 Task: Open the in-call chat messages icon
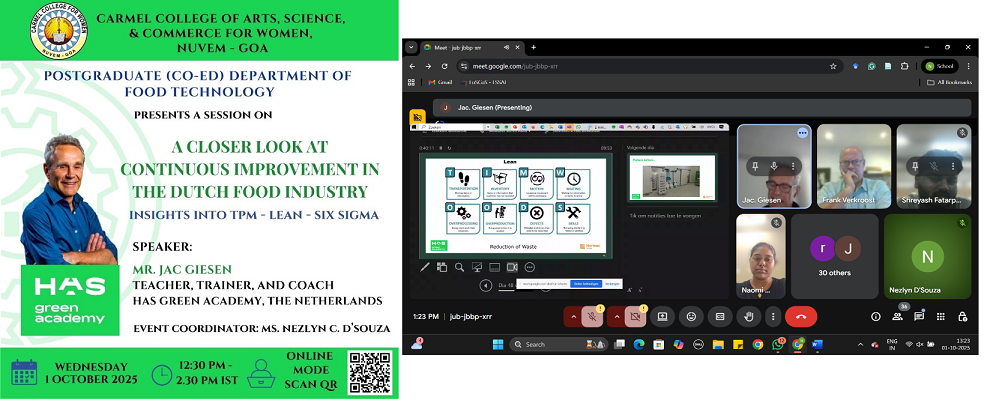pos(919,316)
